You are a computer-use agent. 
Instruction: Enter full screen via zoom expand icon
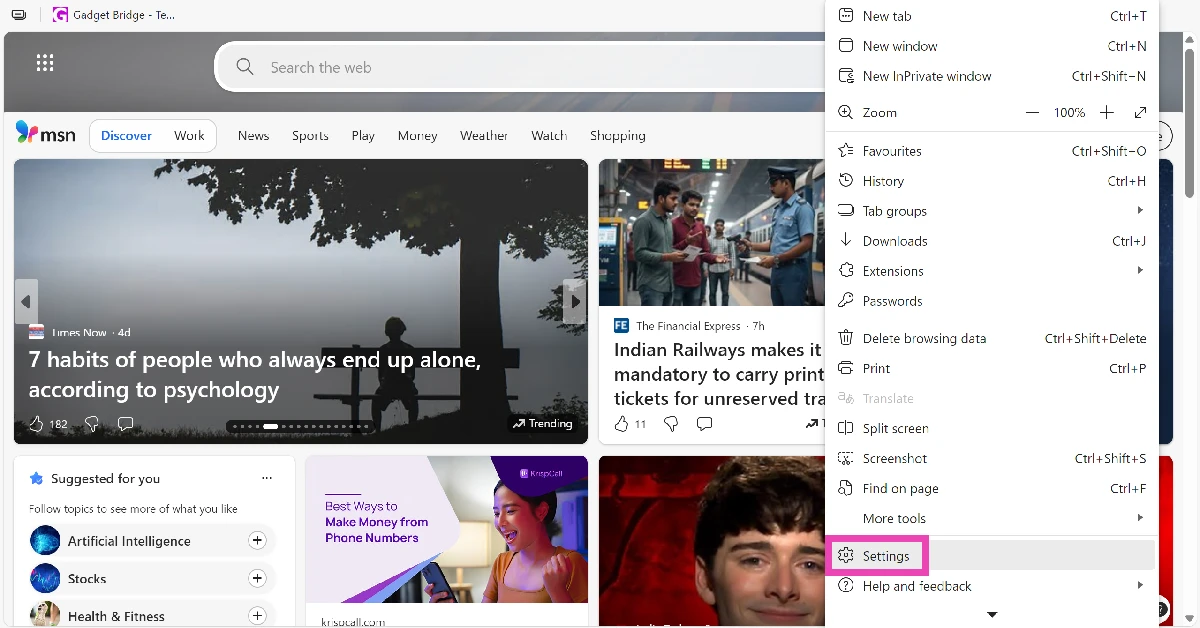pos(1140,113)
